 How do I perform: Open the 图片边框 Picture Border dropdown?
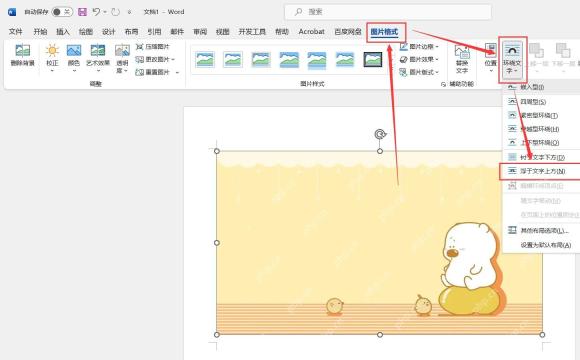pyautogui.click(x=419, y=47)
